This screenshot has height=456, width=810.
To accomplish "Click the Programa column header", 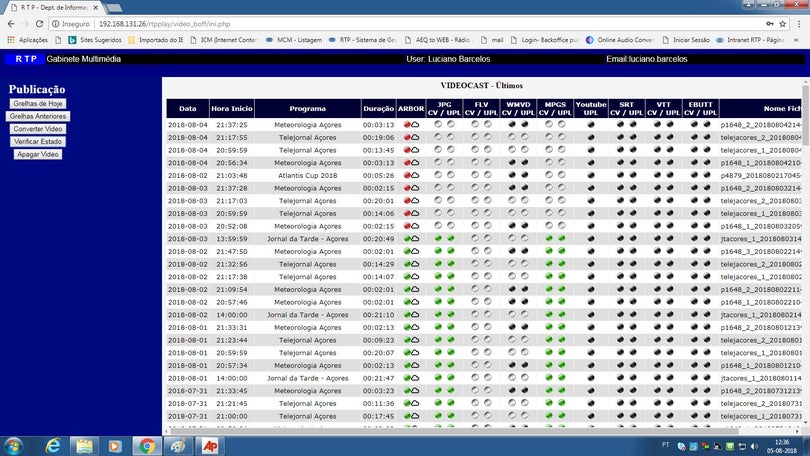I will click(307, 108).
